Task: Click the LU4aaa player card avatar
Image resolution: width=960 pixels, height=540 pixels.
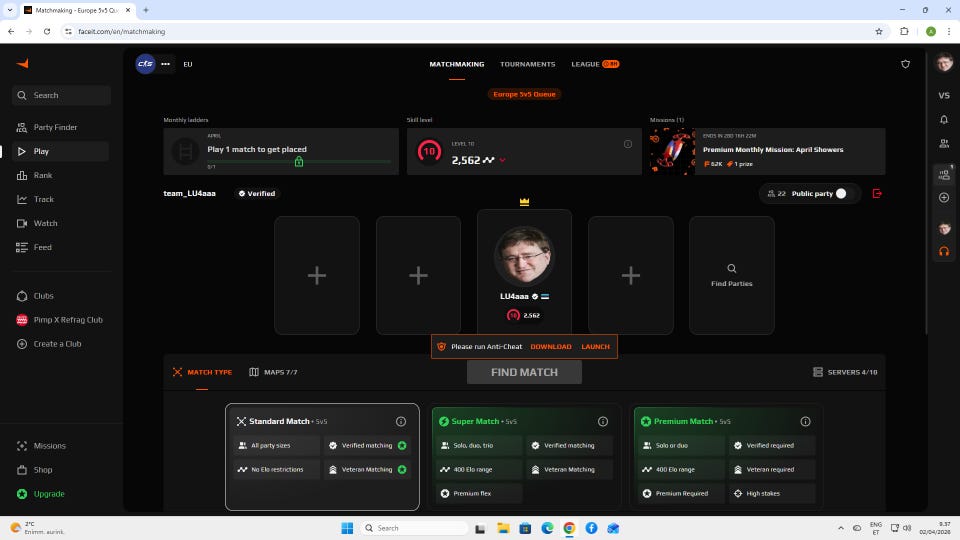Action: 523,255
